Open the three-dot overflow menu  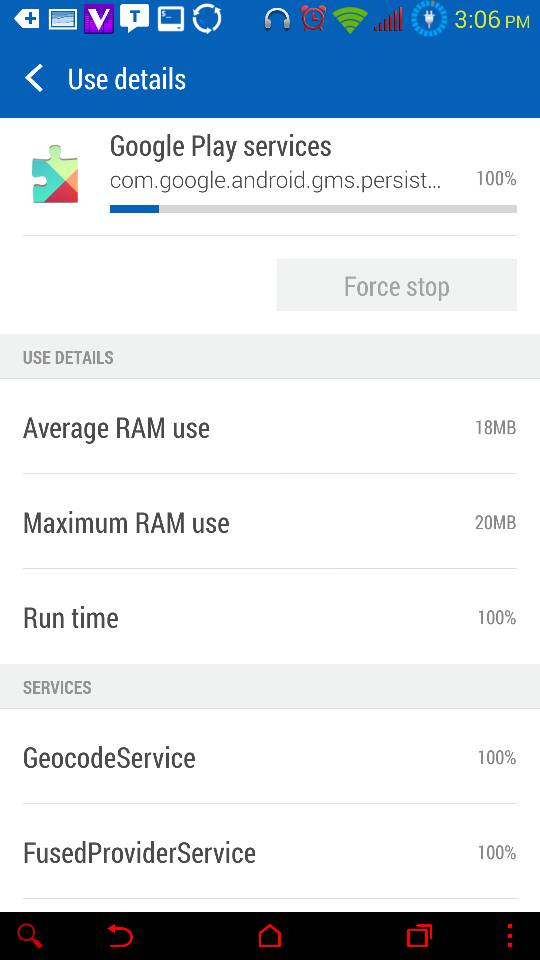click(x=510, y=936)
